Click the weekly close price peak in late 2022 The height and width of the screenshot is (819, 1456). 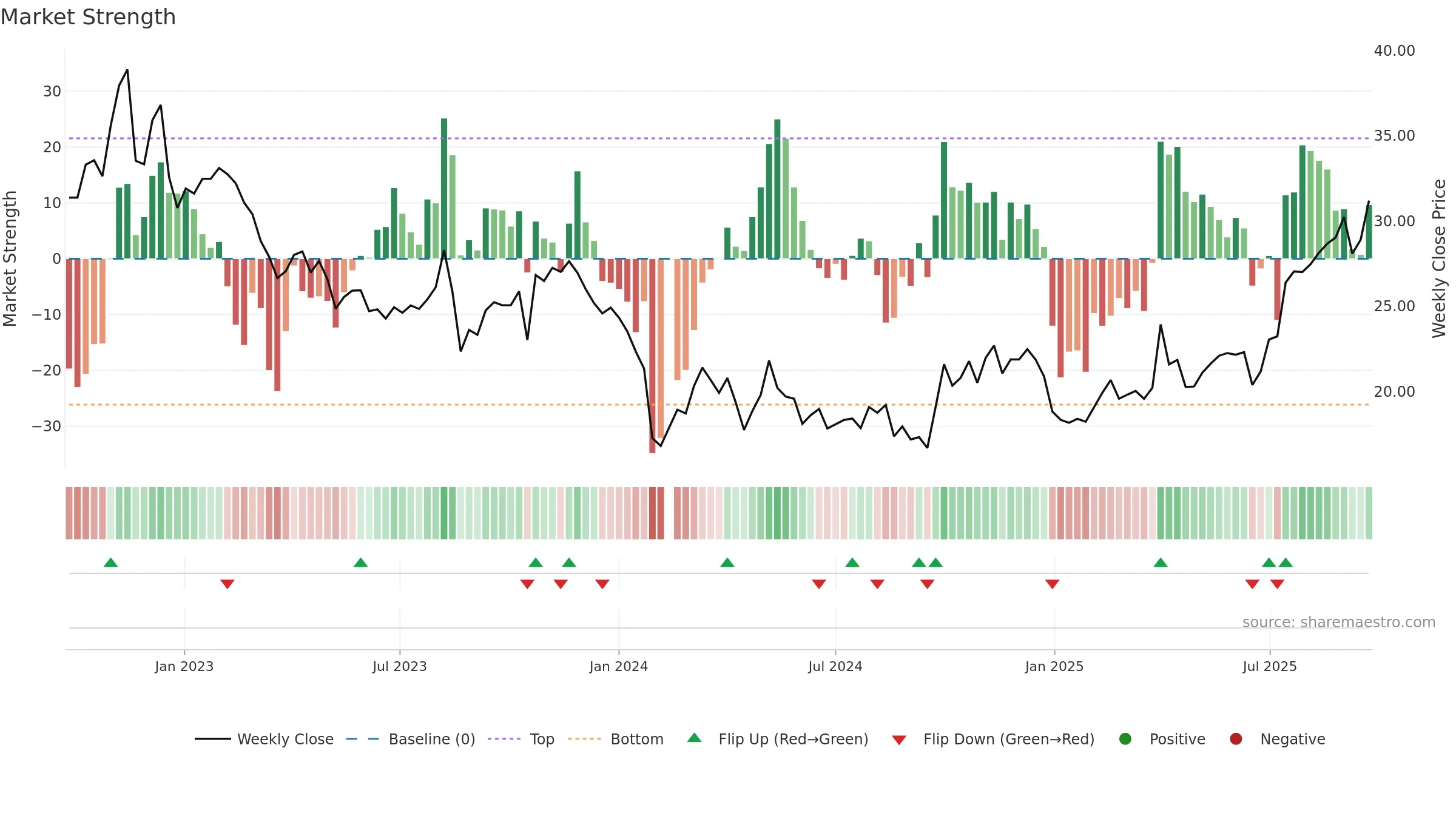point(127,70)
